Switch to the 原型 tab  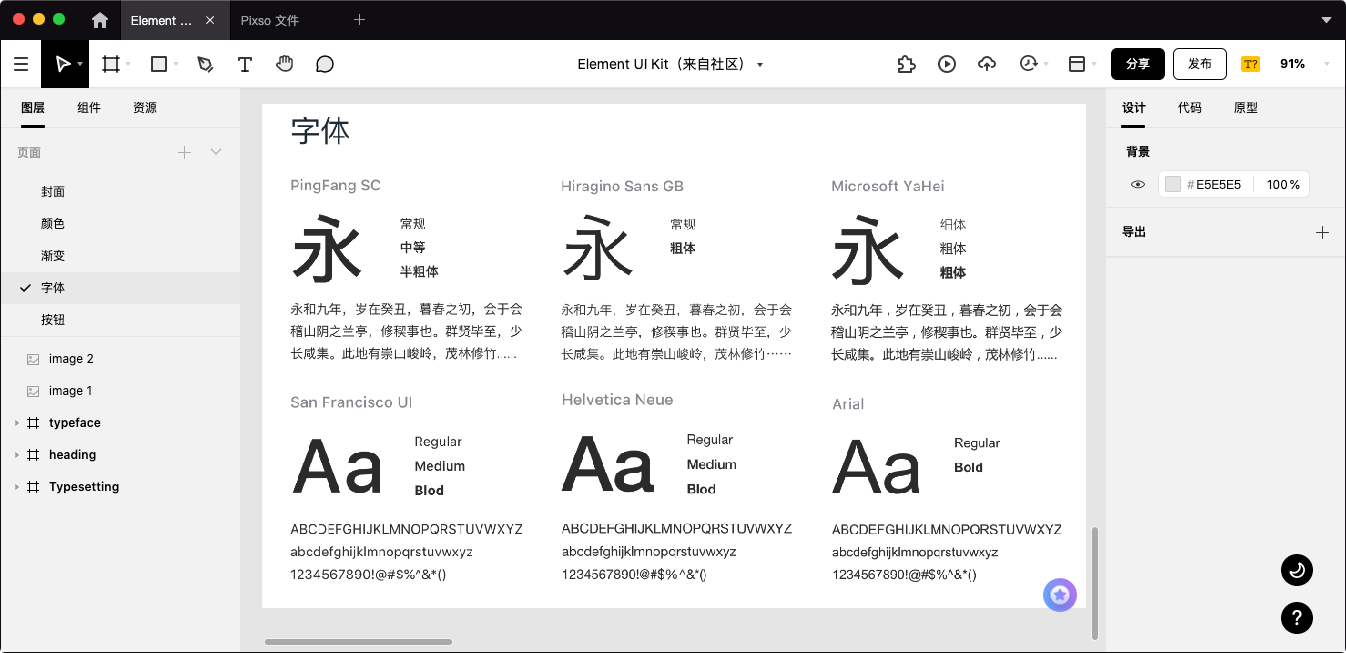1246,108
